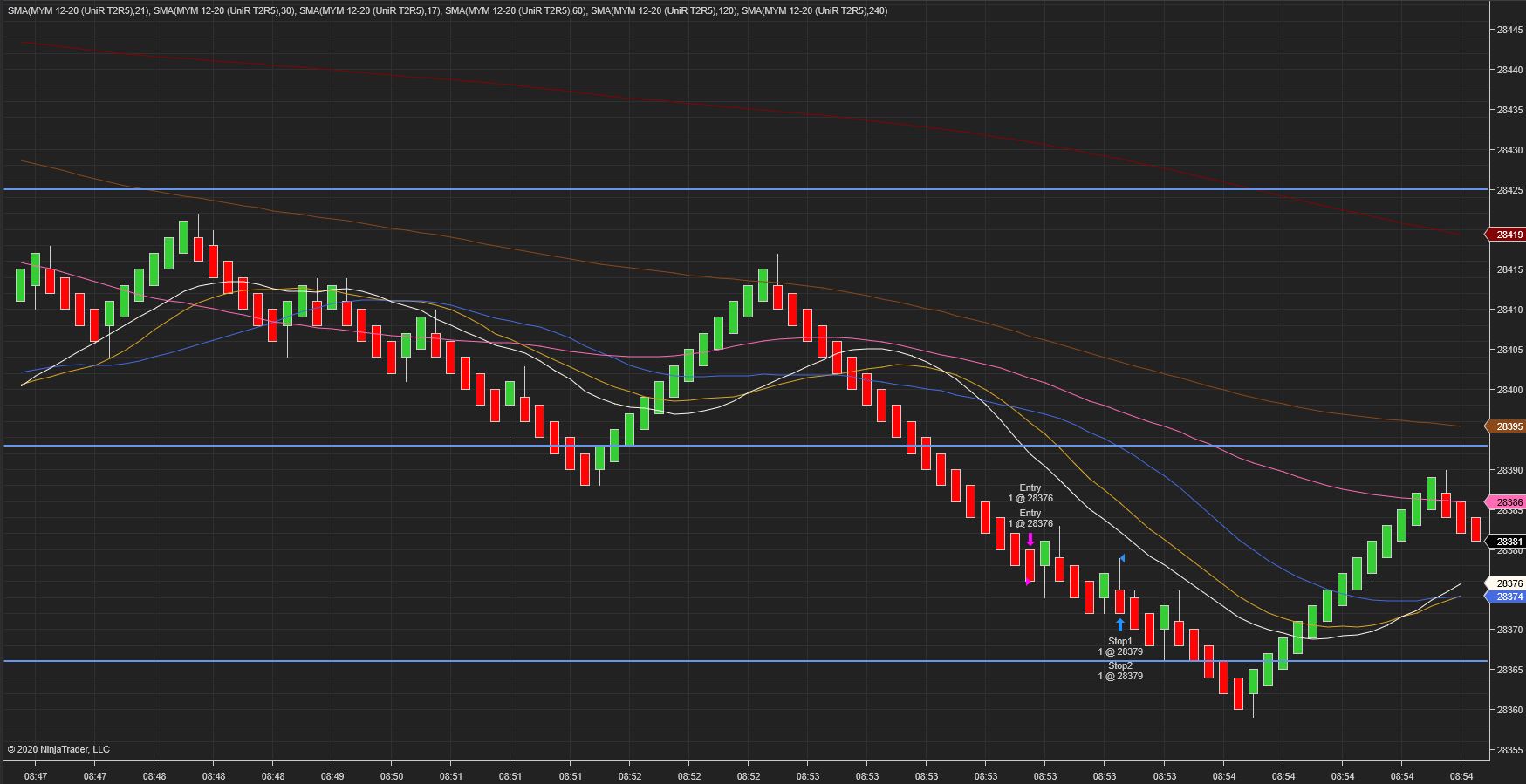Click the SMA period 240 indicator label
Screen dimensions: 1526x784
point(815,10)
